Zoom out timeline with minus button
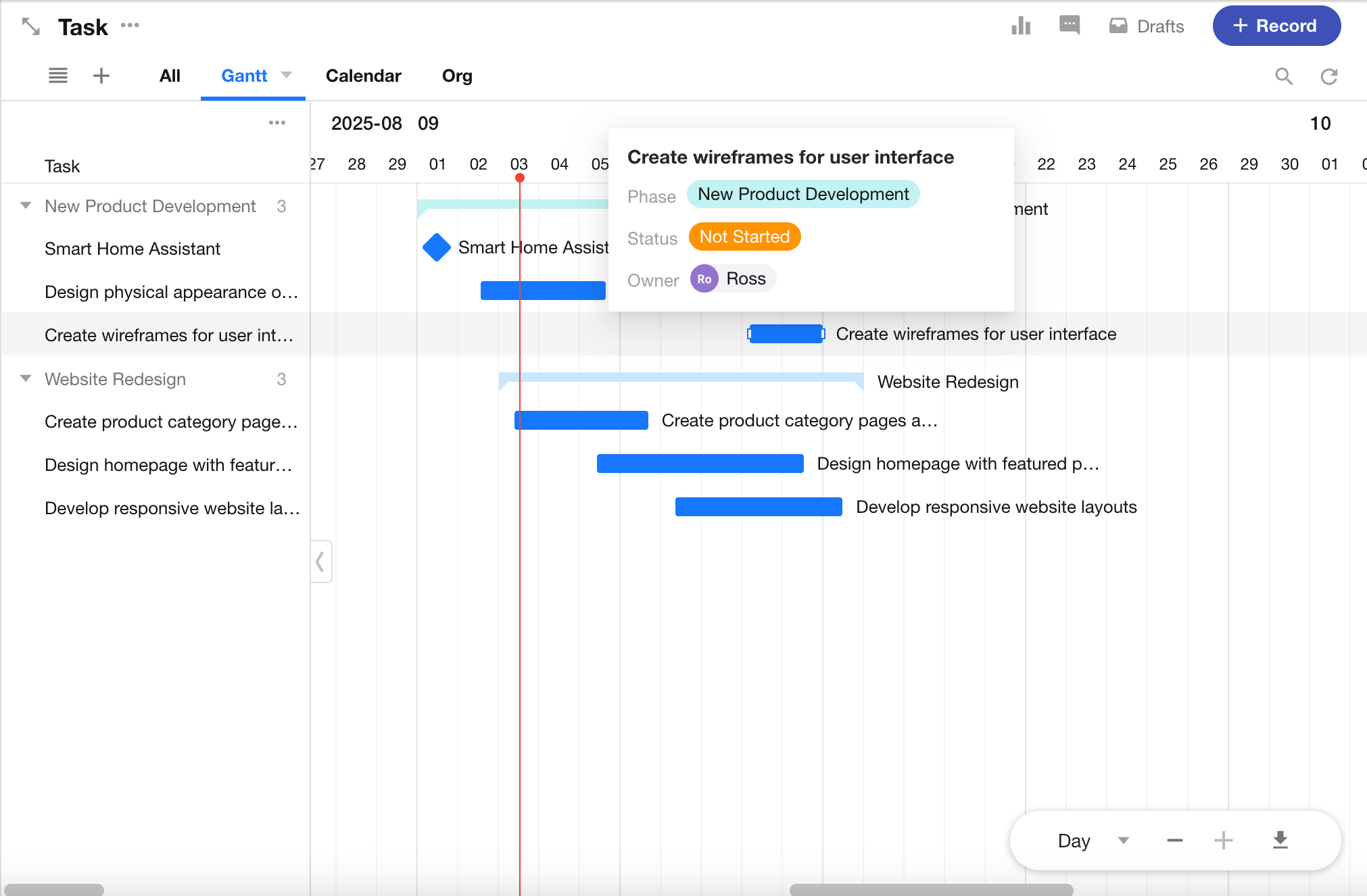This screenshot has height=896, width=1367. pos(1174,841)
